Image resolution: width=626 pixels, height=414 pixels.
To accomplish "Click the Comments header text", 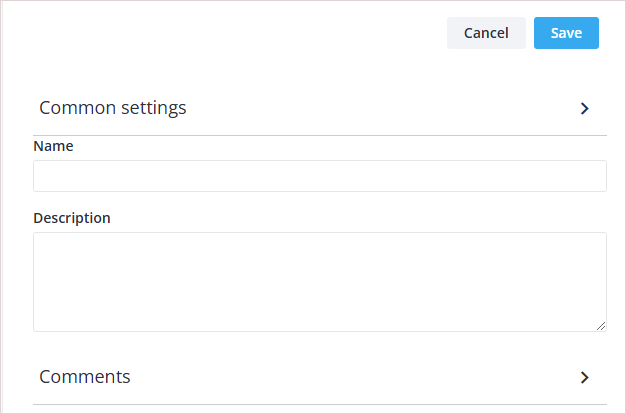I will pos(85,377).
